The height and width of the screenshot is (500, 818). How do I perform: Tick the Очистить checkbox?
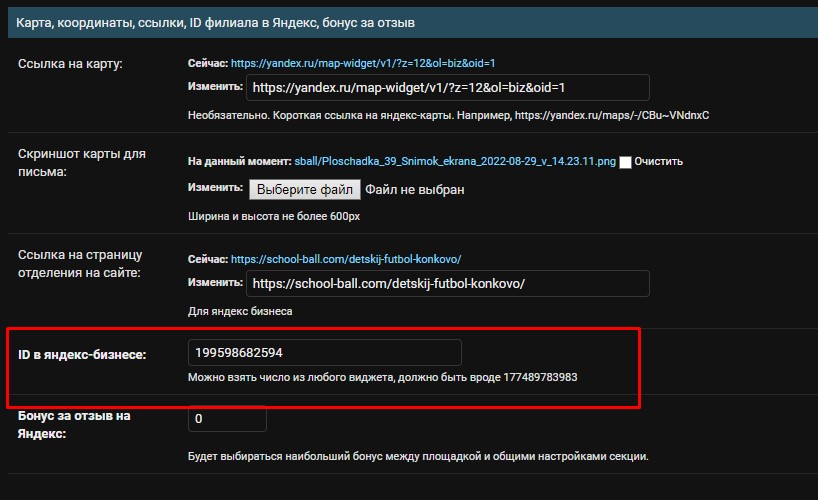click(x=626, y=162)
